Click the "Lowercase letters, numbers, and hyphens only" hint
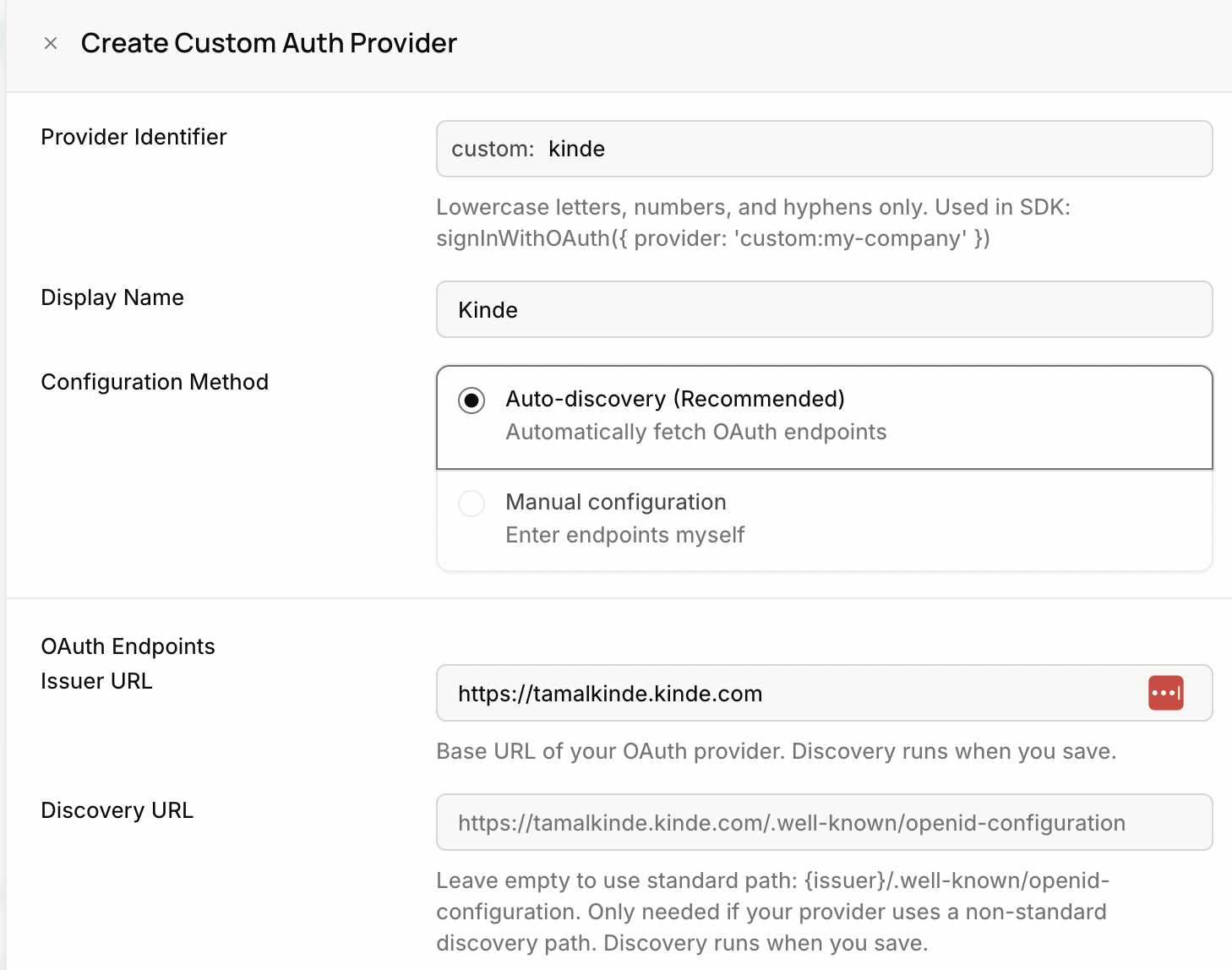The image size is (1232, 970). (x=754, y=223)
